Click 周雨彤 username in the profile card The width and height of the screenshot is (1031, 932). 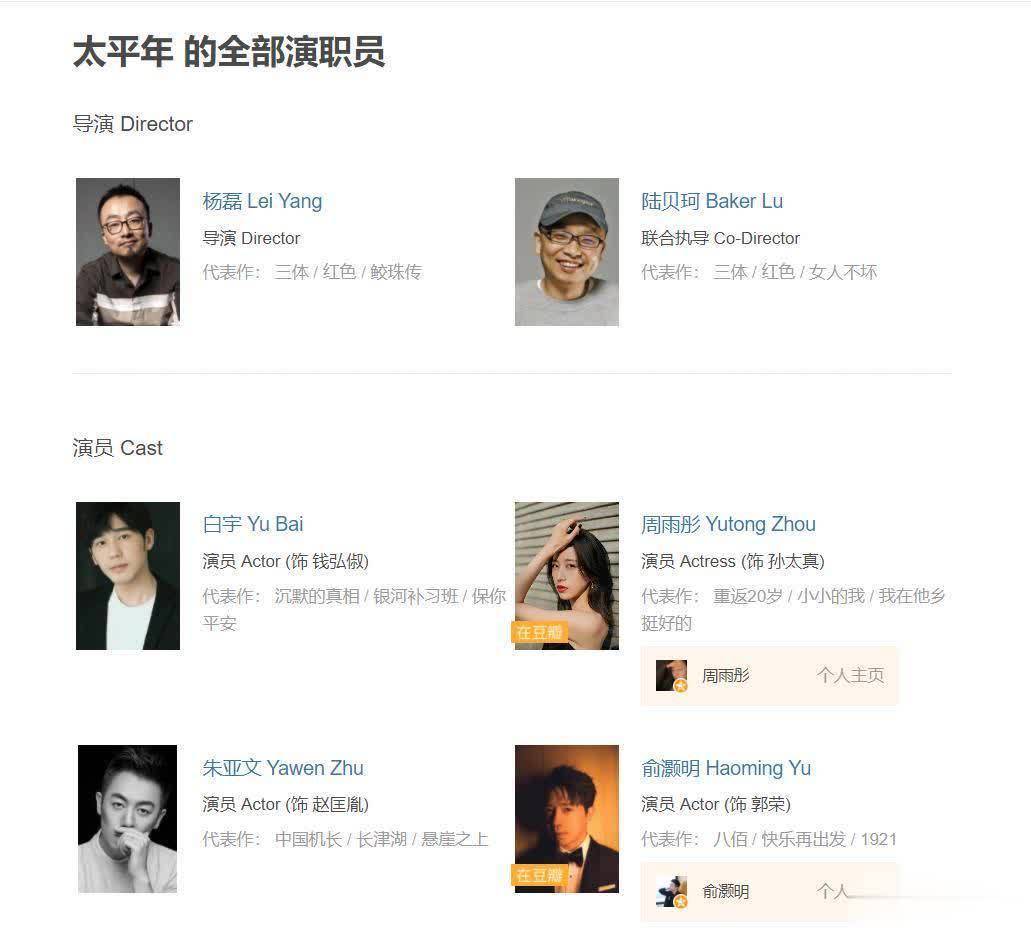[x=725, y=675]
